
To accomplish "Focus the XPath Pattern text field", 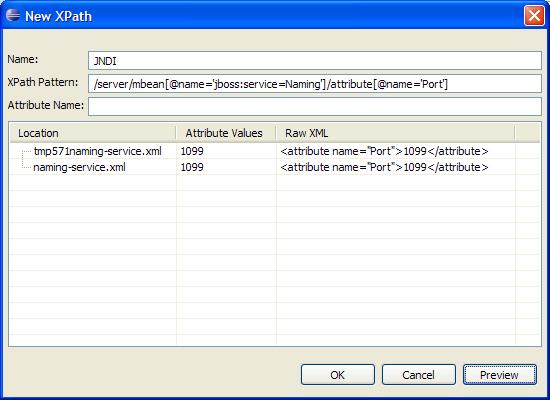I will point(315,84).
